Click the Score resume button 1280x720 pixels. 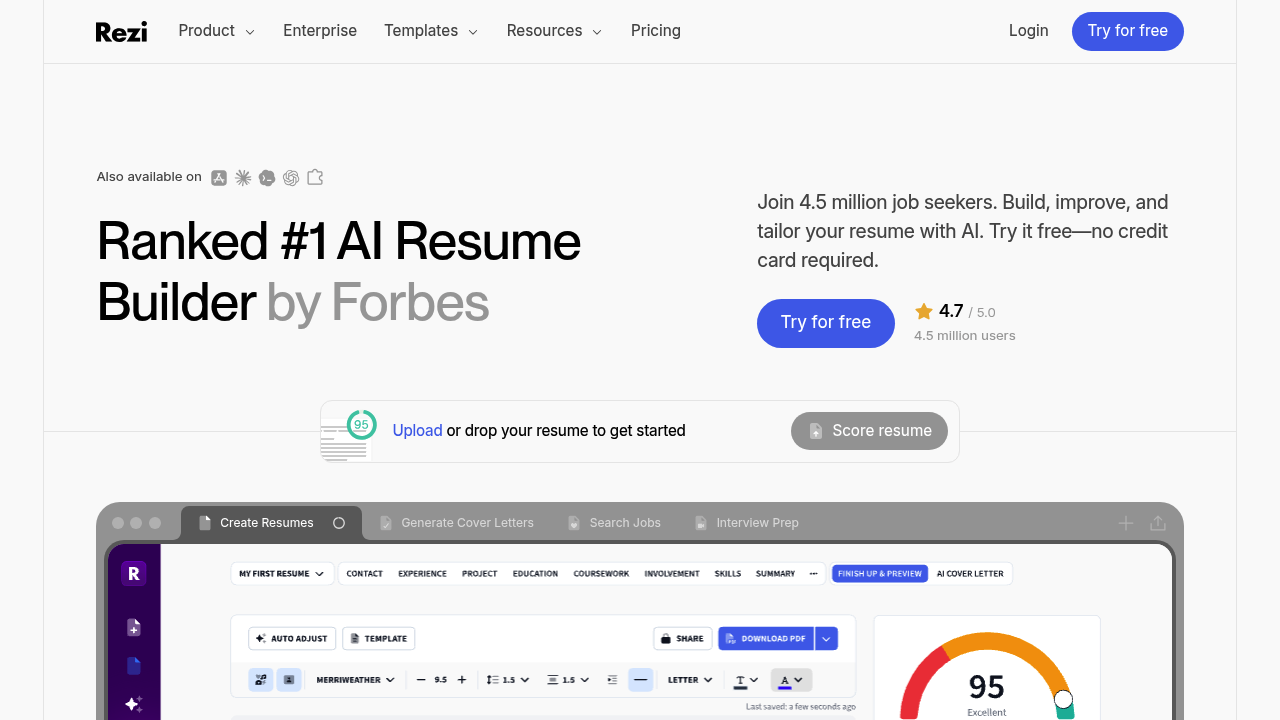coord(869,431)
